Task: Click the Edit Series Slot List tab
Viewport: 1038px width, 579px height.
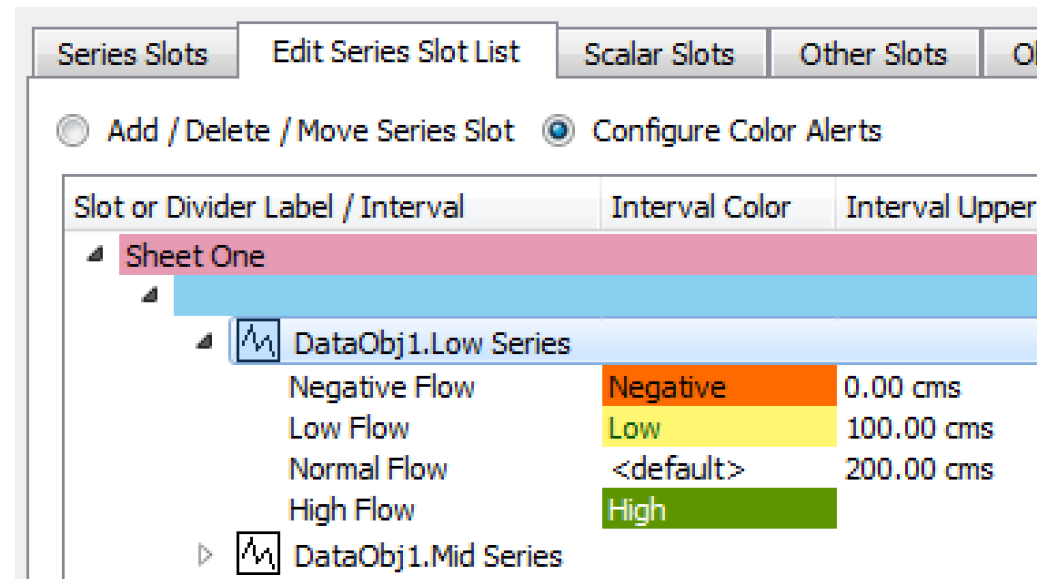Action: (396, 52)
